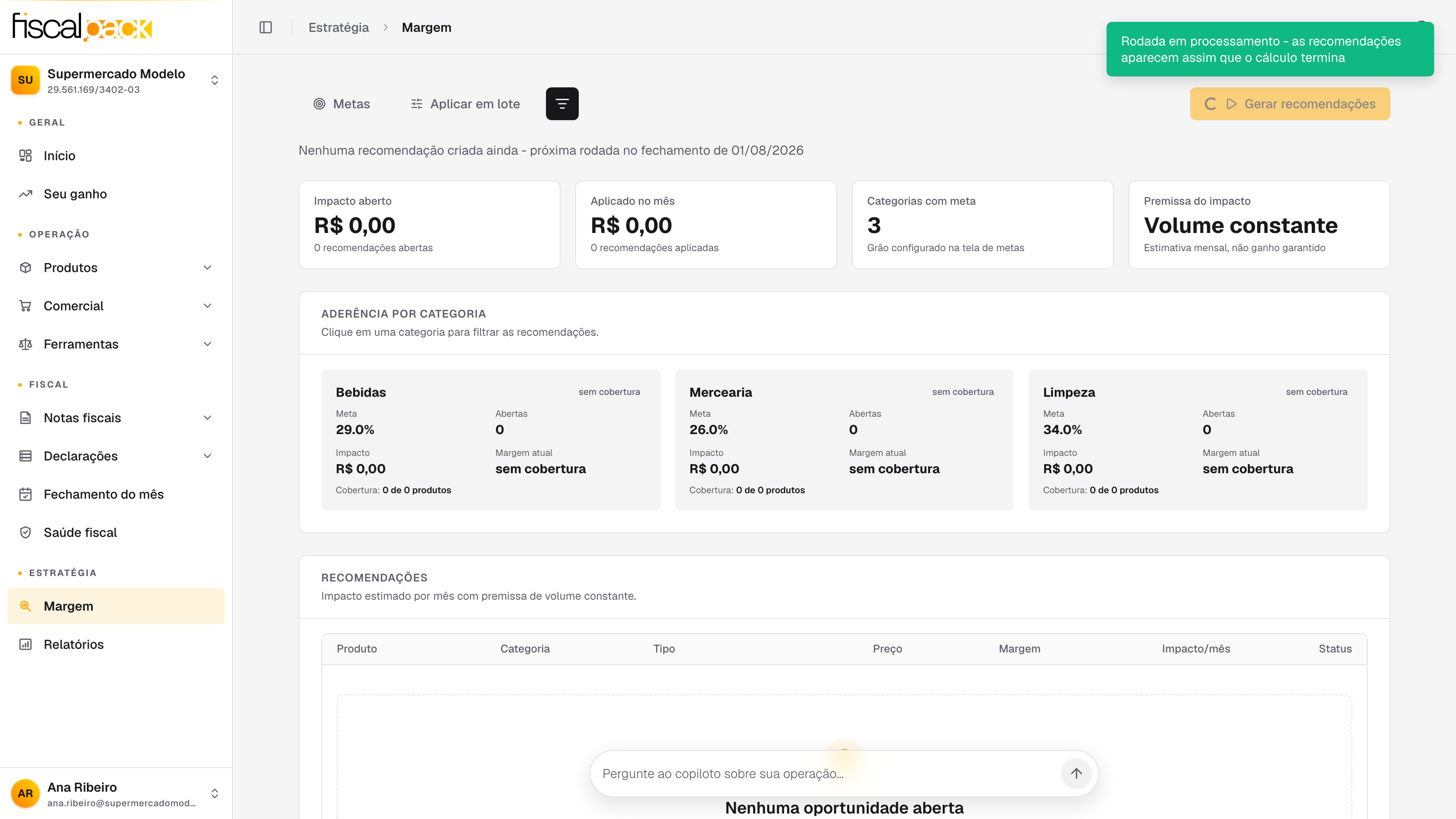Open the Início dashboard icon
Viewport: 1456px width, 819px height.
[25, 156]
